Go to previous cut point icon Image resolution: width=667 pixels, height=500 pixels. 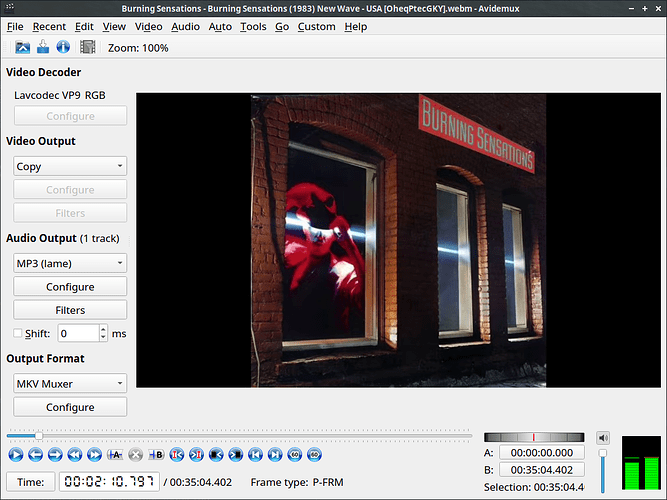(177, 455)
